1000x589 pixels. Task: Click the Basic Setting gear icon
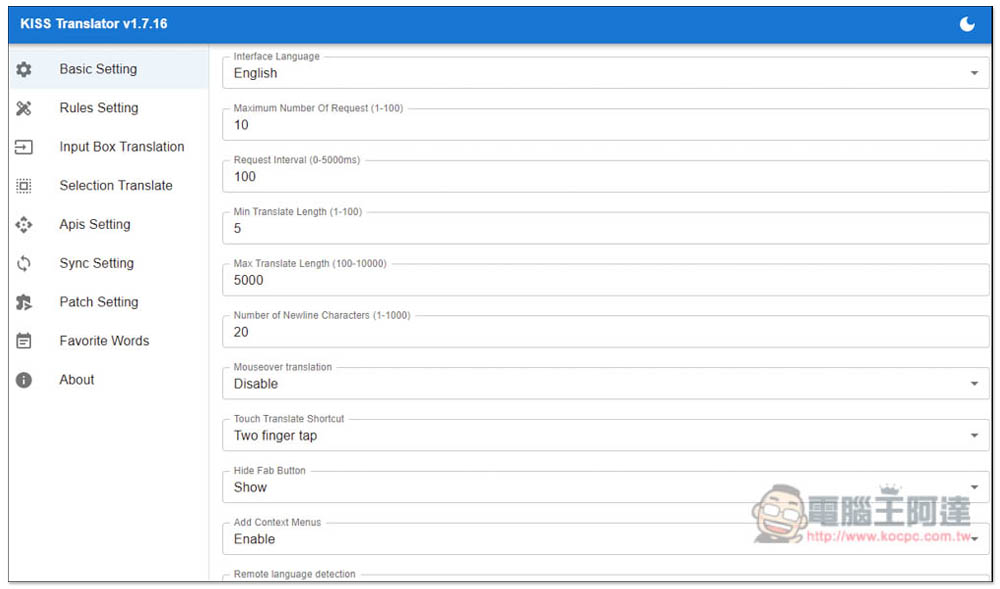click(24, 69)
